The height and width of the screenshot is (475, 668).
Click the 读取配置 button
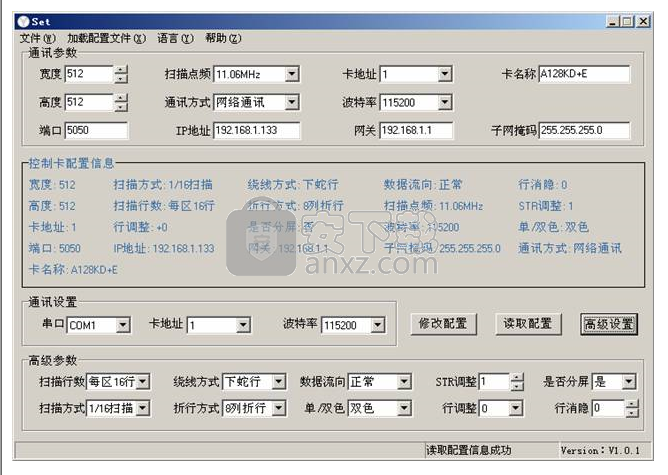pyautogui.click(x=528, y=324)
